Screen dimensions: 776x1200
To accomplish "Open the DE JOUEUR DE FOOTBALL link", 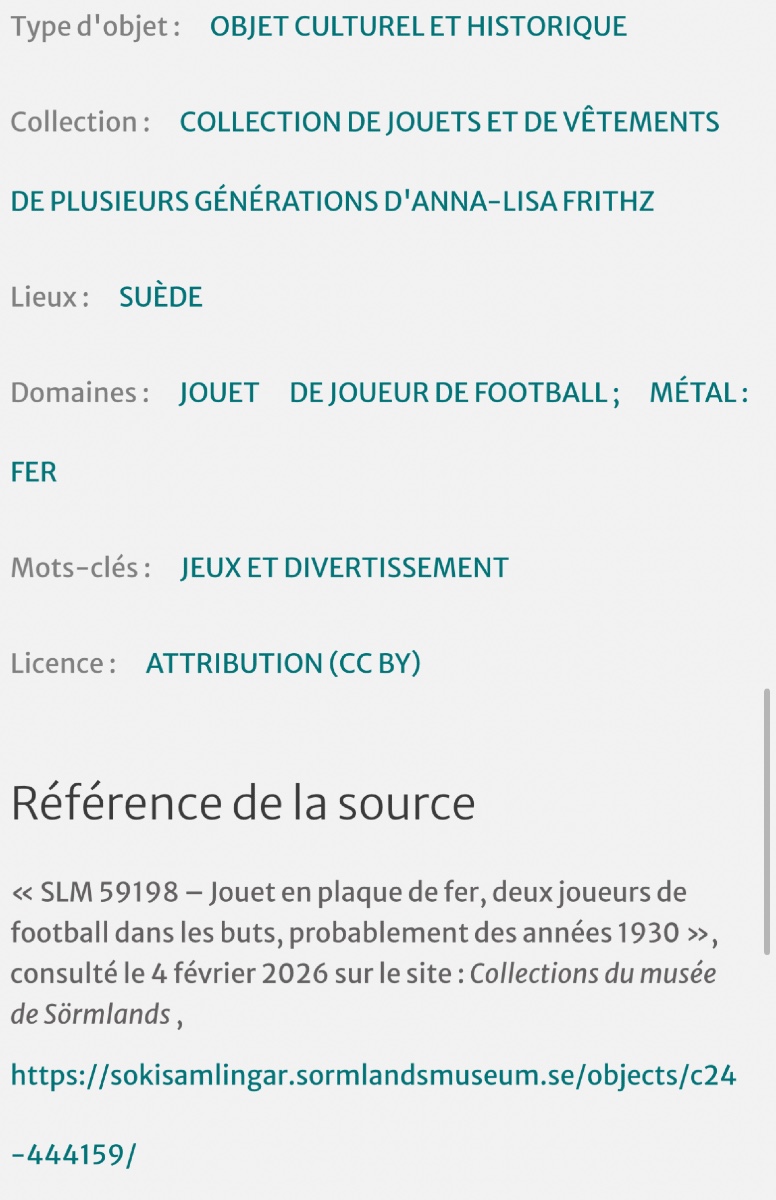I will tap(454, 393).
